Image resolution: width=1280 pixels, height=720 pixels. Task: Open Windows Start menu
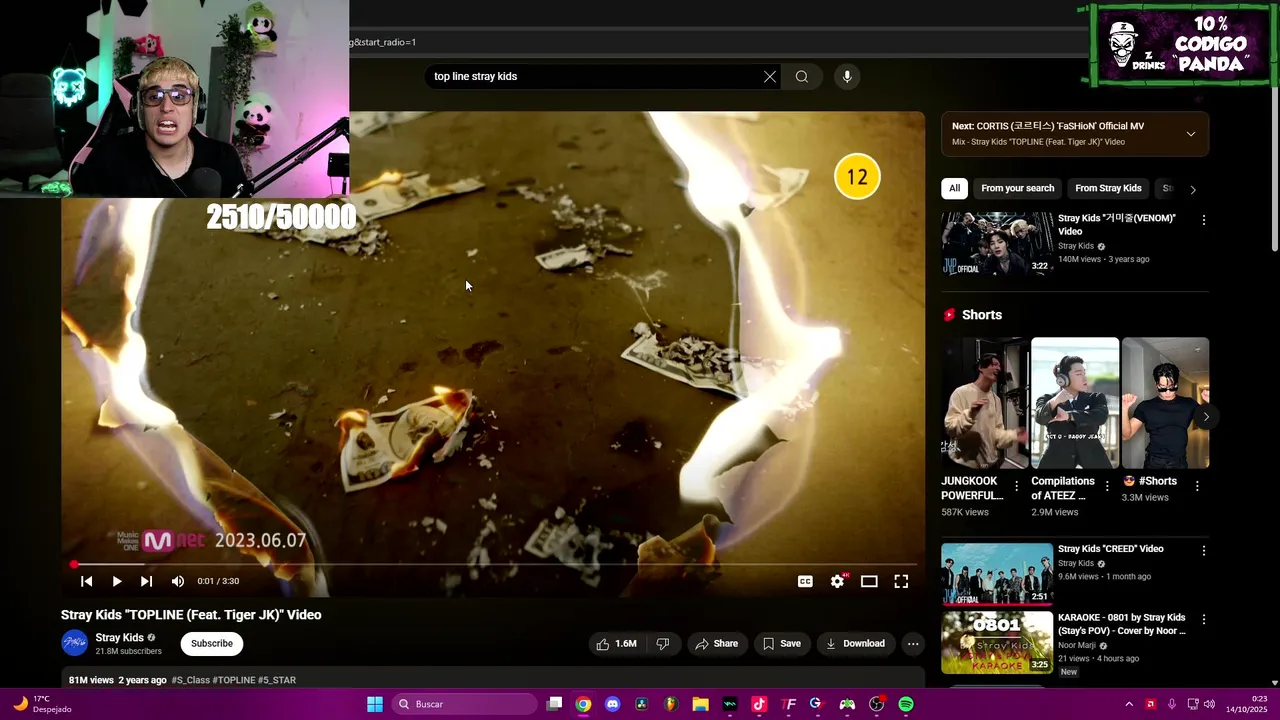pos(375,704)
